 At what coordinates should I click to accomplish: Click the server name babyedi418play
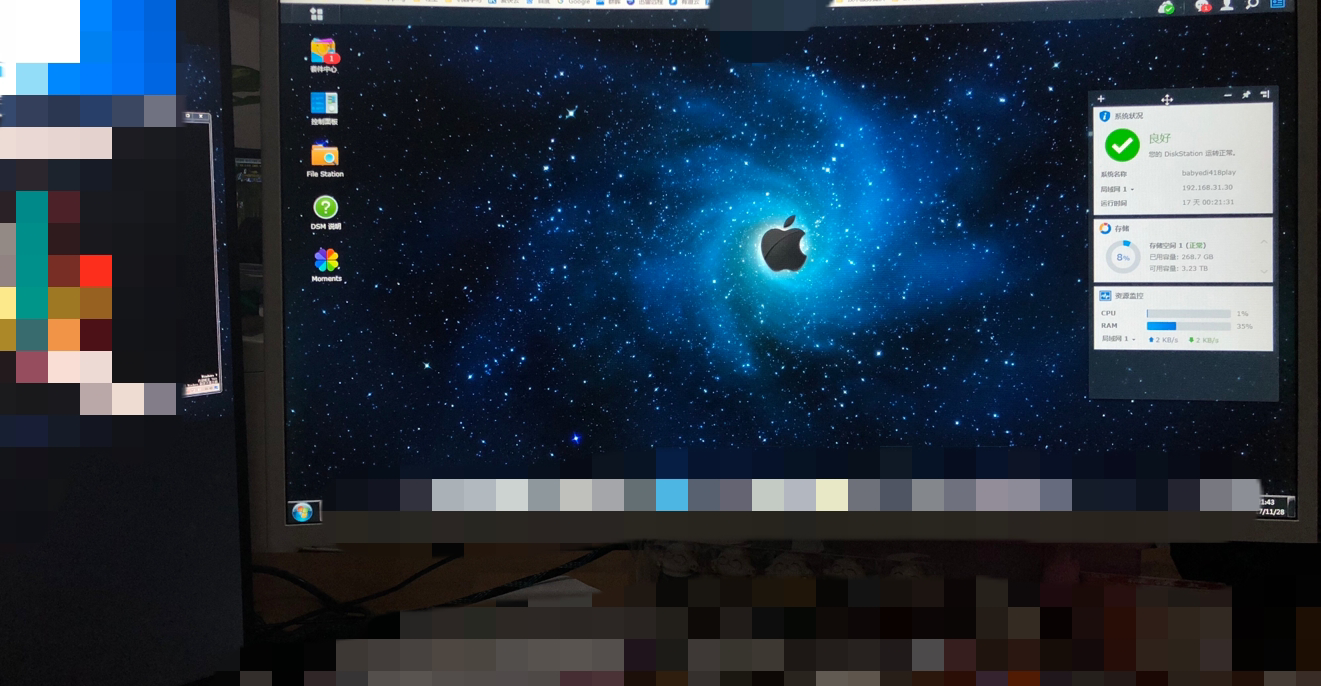(x=1208, y=173)
